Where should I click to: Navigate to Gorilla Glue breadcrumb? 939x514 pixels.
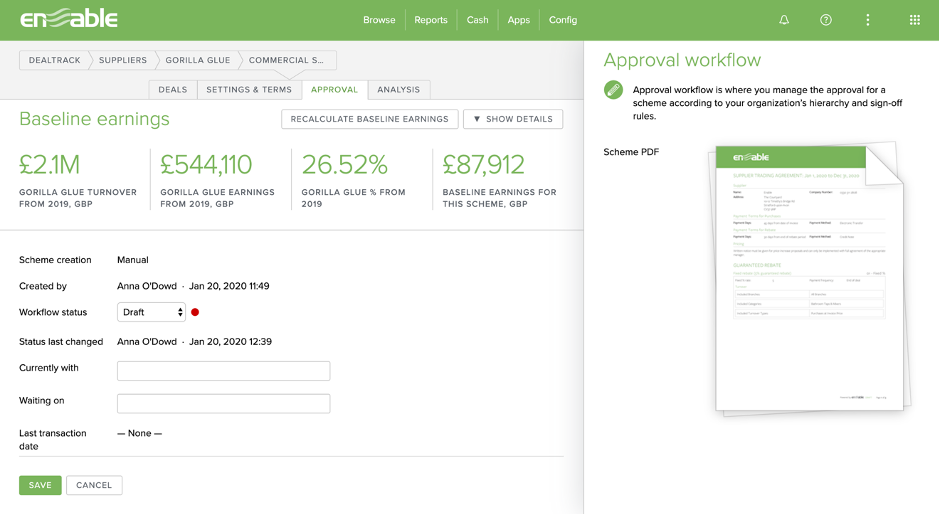coord(198,60)
